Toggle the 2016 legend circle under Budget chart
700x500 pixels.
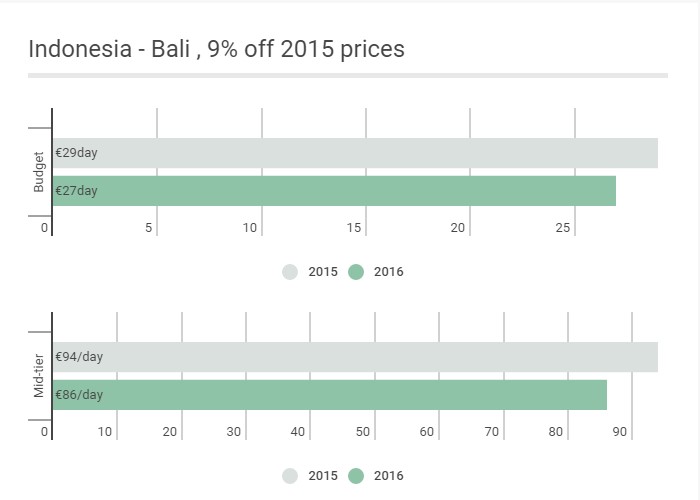(x=356, y=272)
